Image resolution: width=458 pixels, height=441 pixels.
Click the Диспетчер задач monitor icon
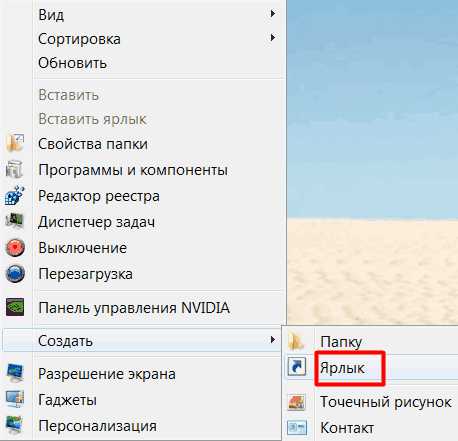15,221
